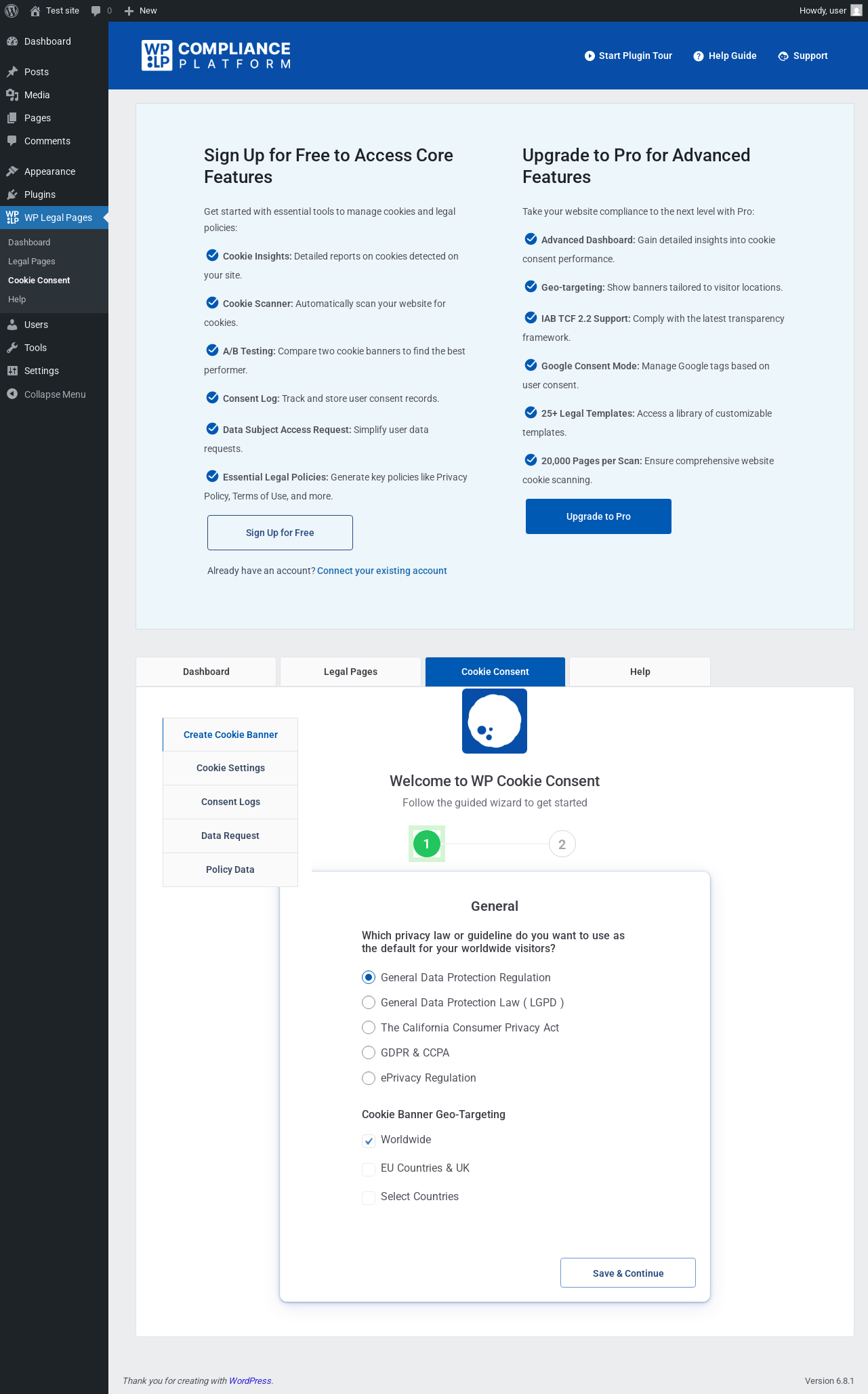Click Connect your existing account link
868x1394 pixels.
[382, 571]
